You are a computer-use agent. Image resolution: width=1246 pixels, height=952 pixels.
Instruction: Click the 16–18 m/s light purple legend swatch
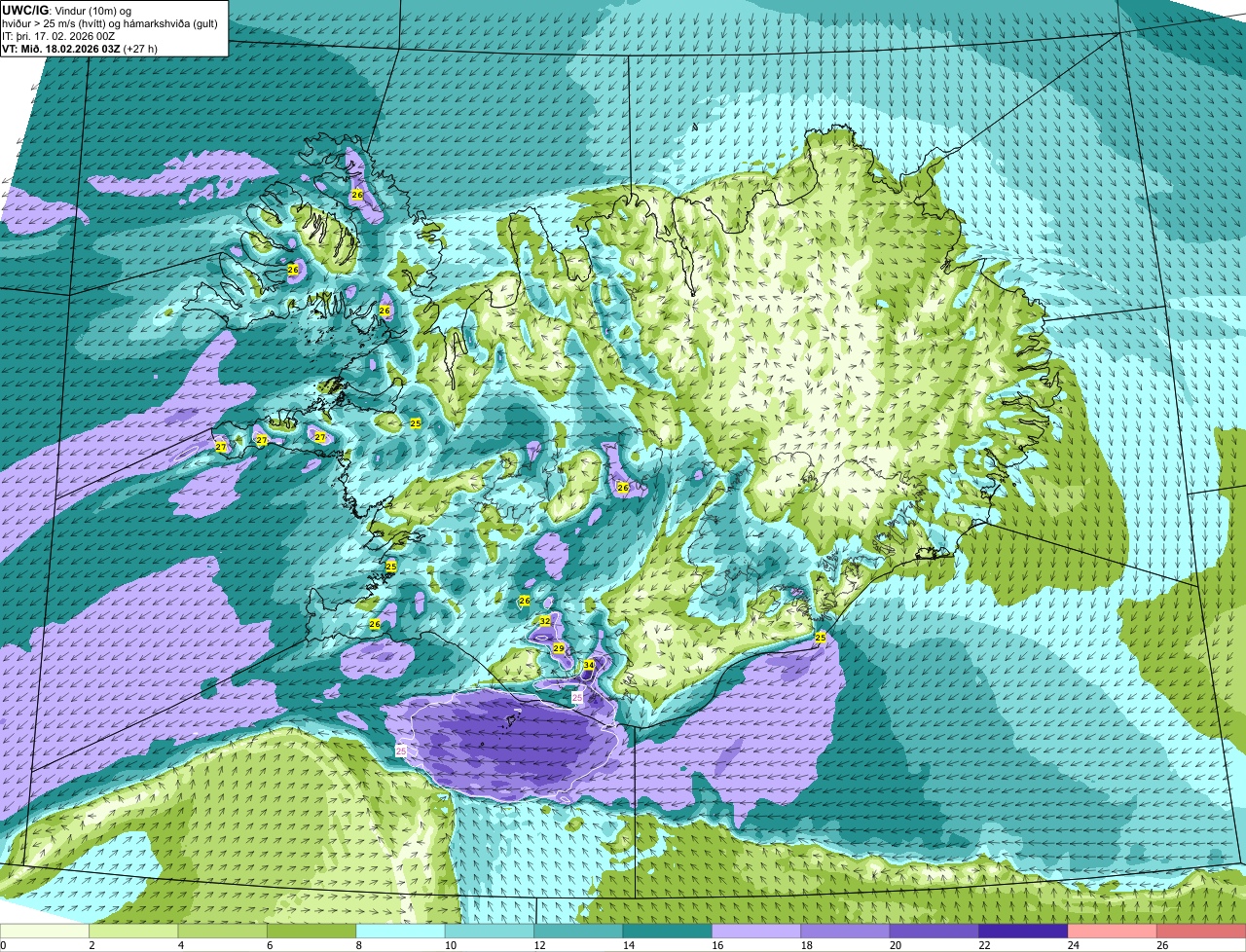[756, 931]
